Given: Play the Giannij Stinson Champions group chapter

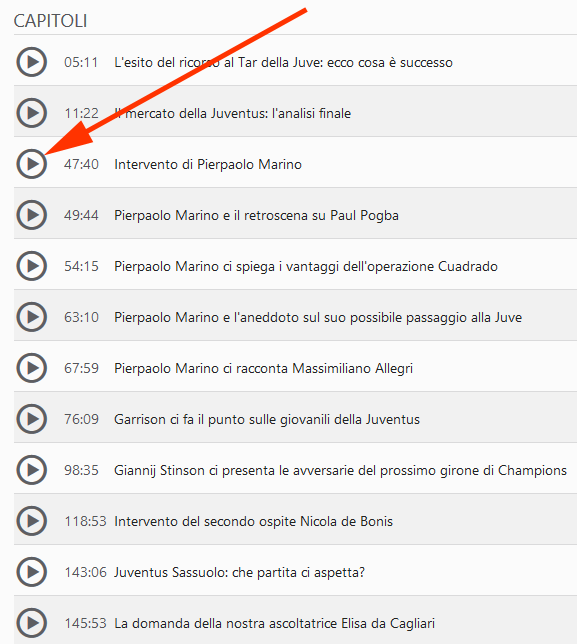Looking at the screenshot, I should [31, 470].
